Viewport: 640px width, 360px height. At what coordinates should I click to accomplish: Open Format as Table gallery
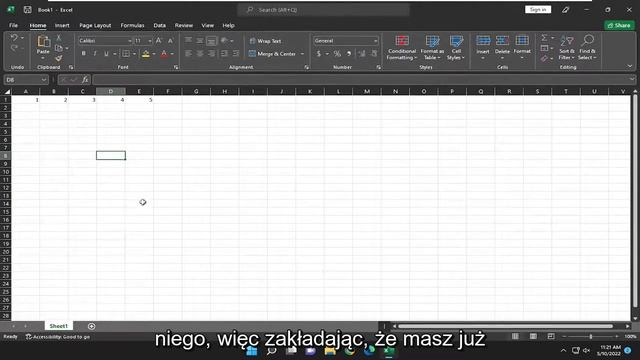click(432, 48)
